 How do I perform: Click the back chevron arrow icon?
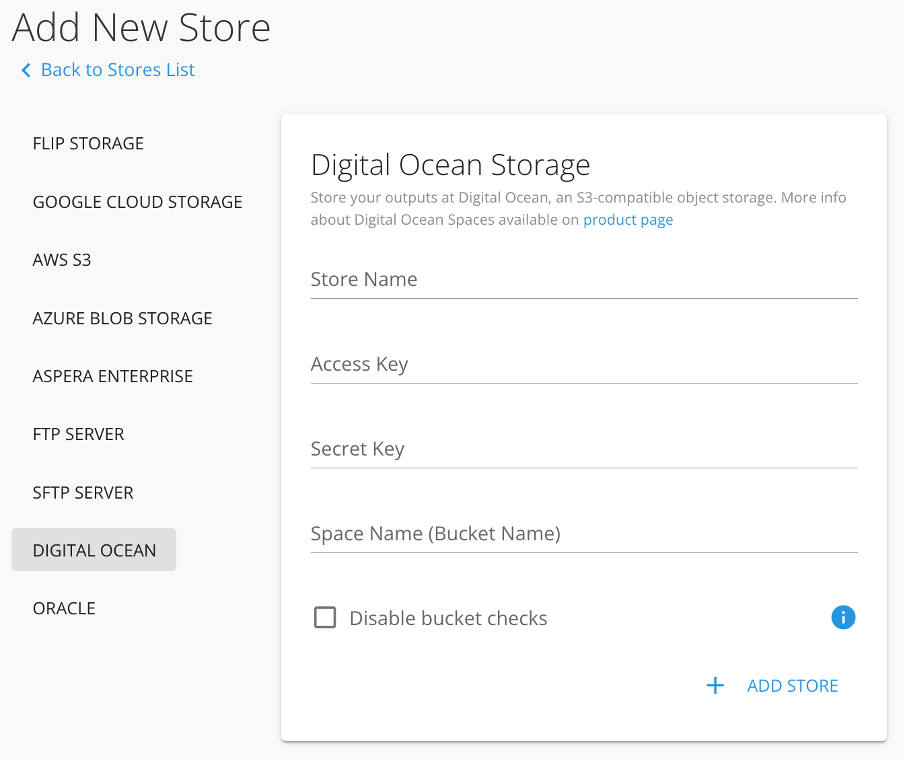(x=26, y=70)
